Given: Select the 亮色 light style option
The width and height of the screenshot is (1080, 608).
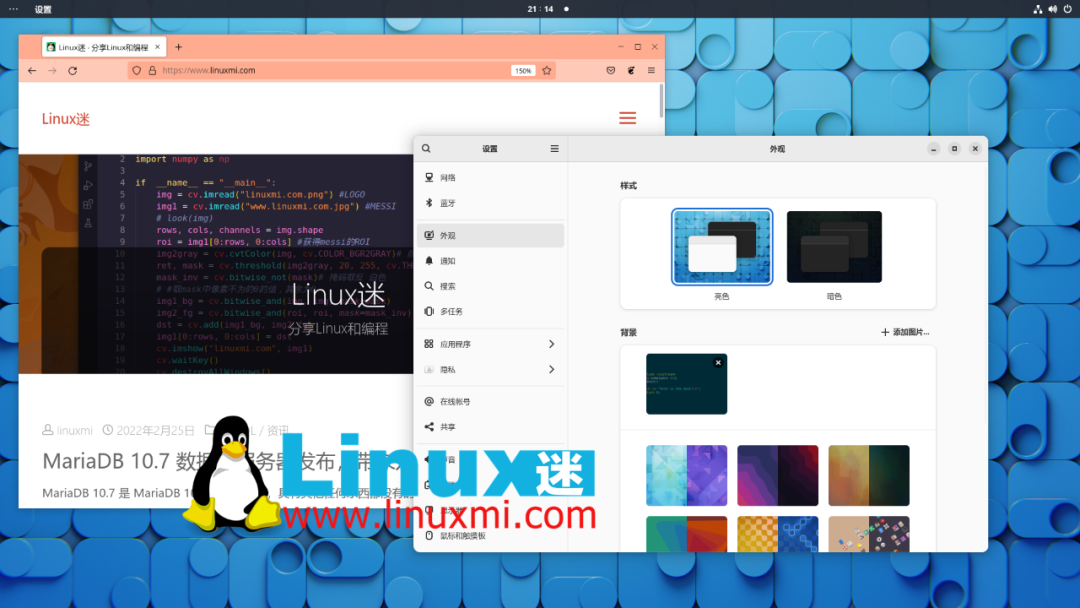Looking at the screenshot, I should click(x=722, y=247).
